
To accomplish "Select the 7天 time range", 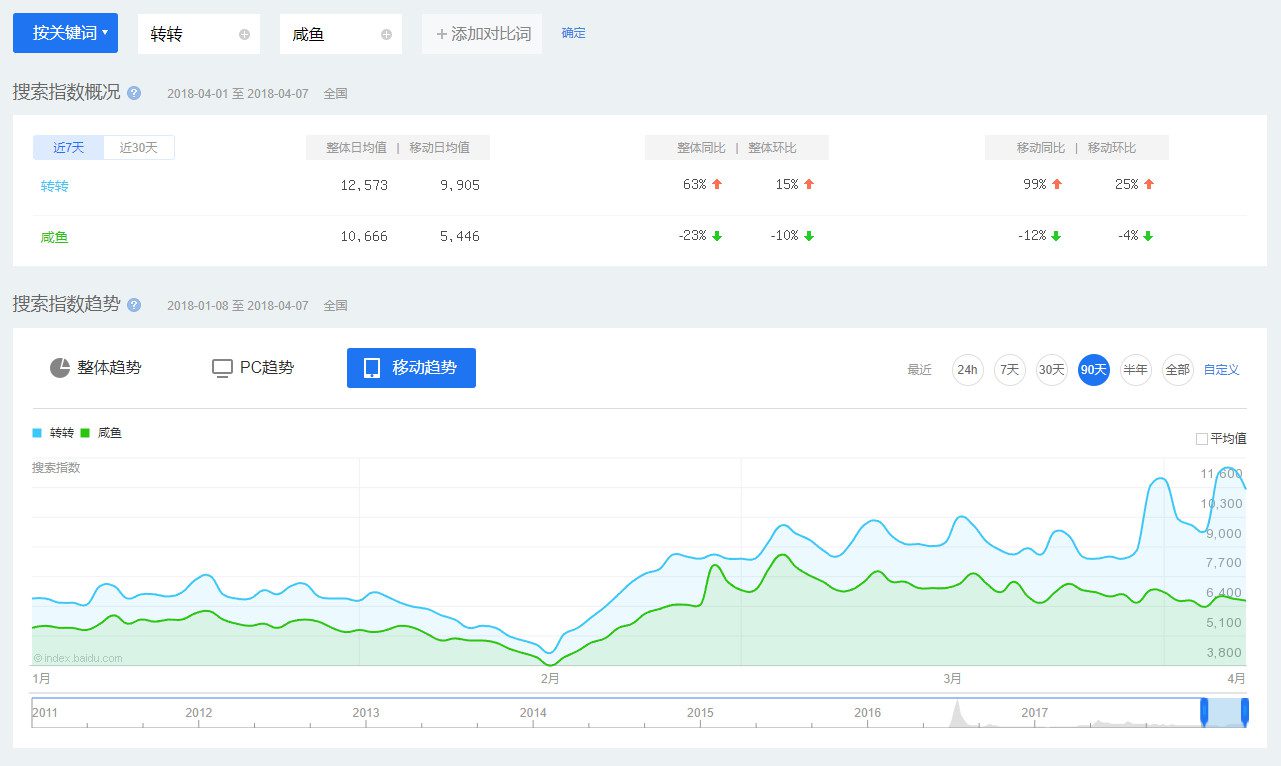I will pos(1010,370).
